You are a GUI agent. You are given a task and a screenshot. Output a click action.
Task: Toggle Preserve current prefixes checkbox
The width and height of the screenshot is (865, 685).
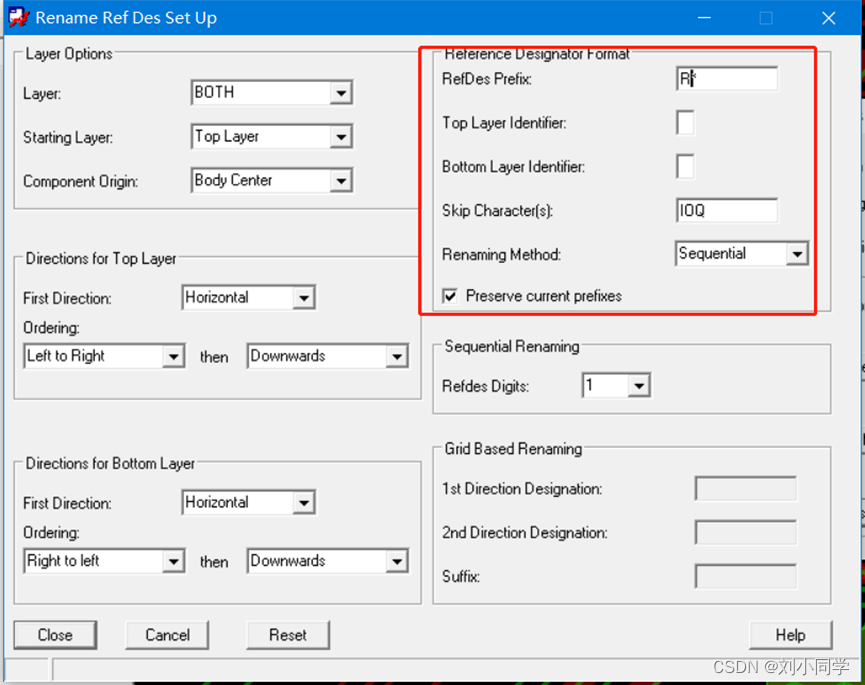pyautogui.click(x=450, y=296)
